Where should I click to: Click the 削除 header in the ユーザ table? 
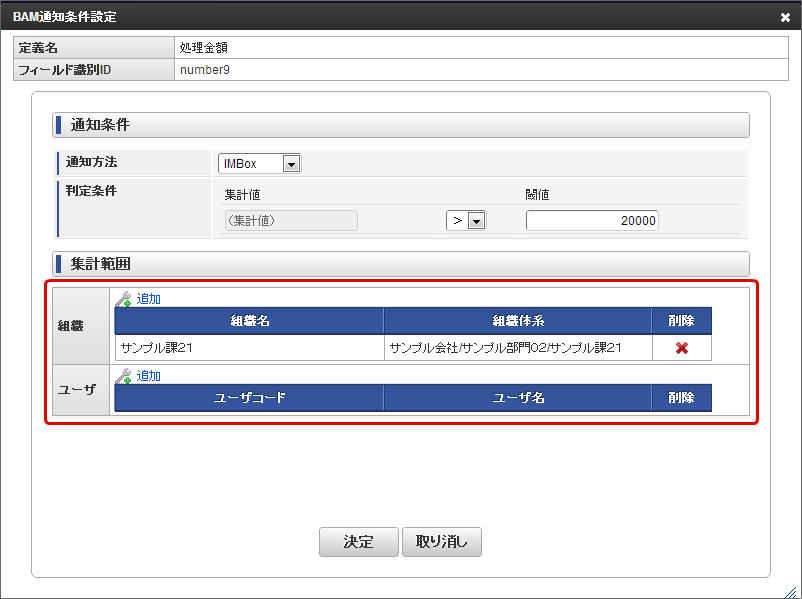click(x=681, y=397)
